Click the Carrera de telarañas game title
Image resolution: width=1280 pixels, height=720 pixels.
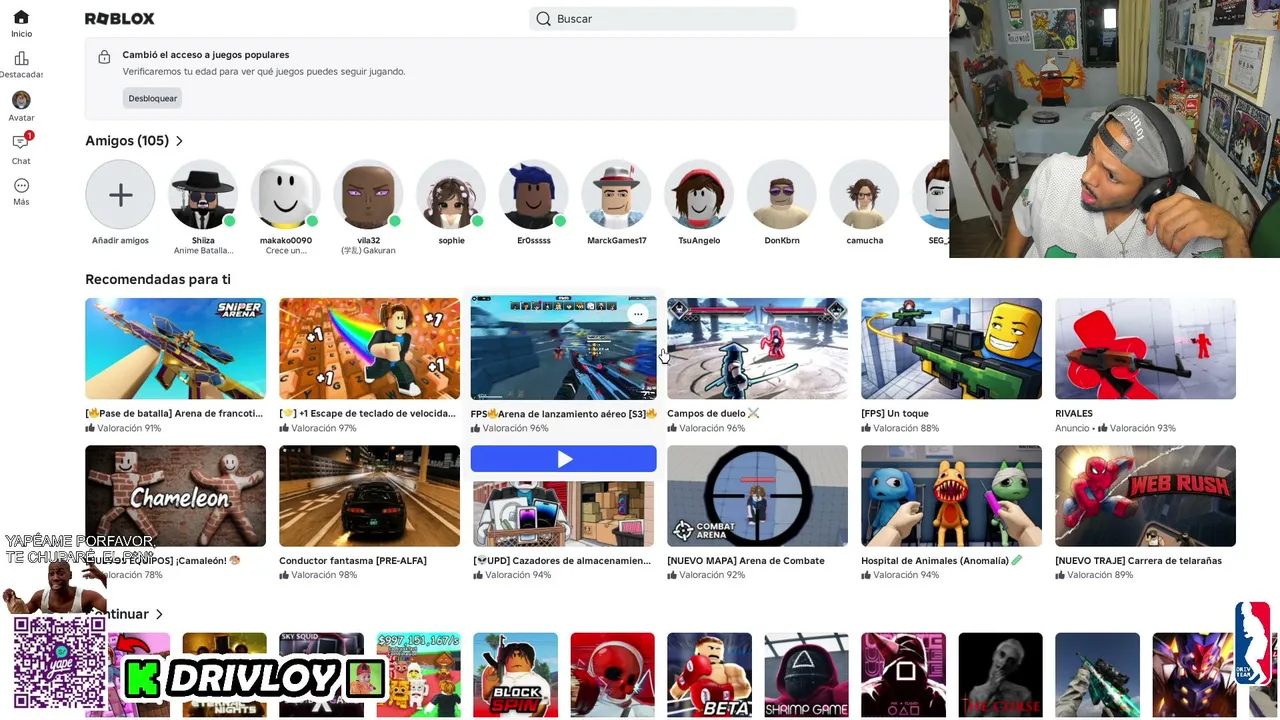pyautogui.click(x=1138, y=561)
